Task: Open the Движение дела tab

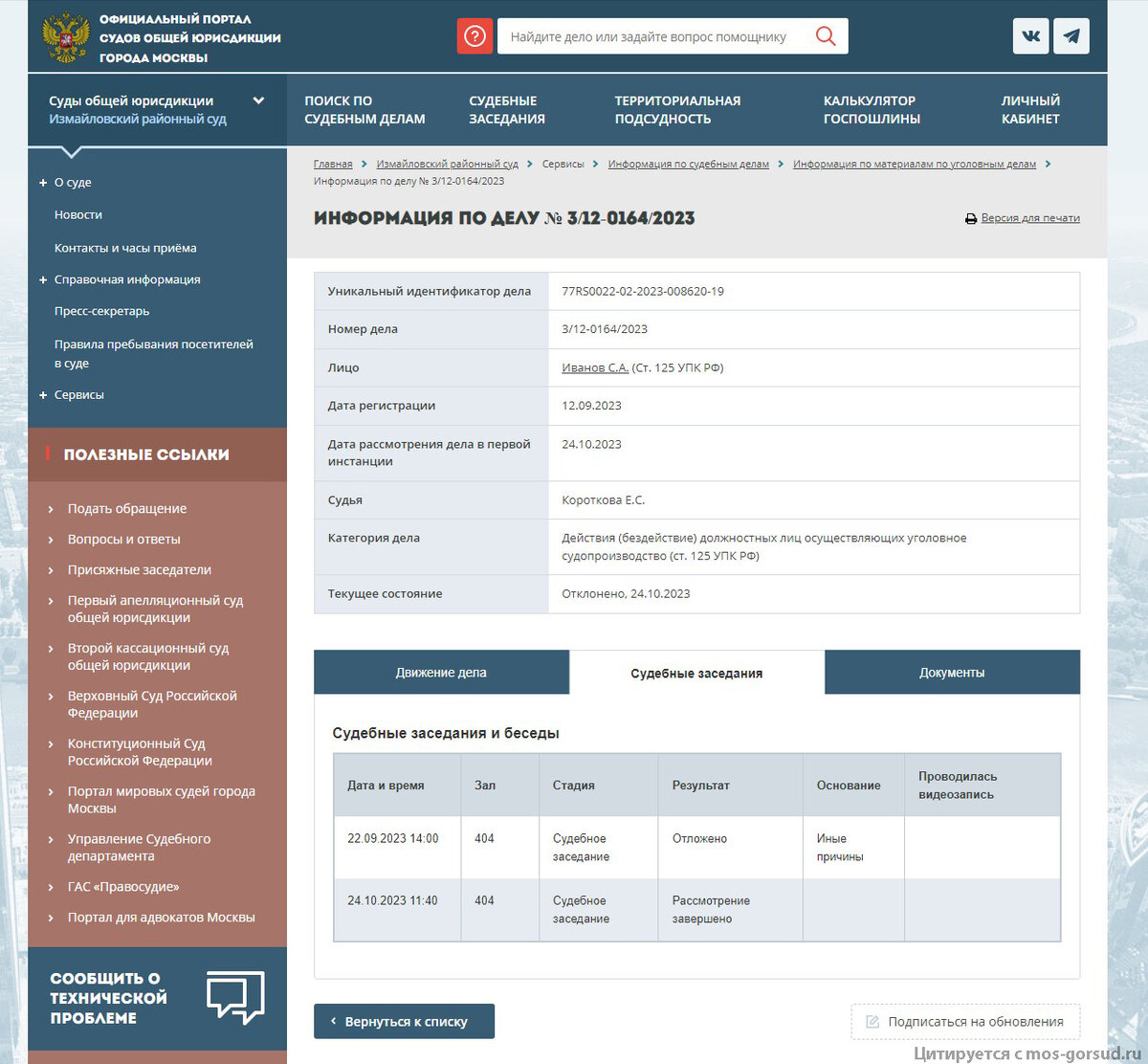Action: click(x=441, y=672)
